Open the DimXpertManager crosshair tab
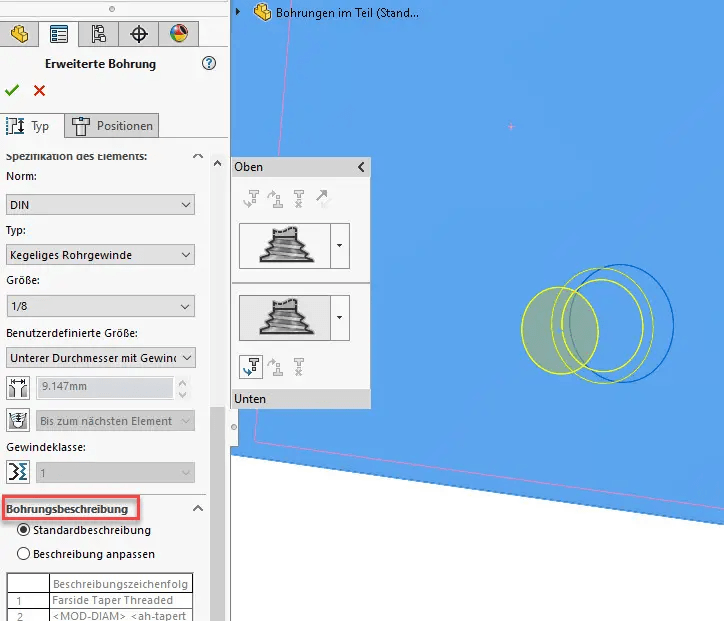Viewport: 724px width, 621px height. click(x=139, y=33)
